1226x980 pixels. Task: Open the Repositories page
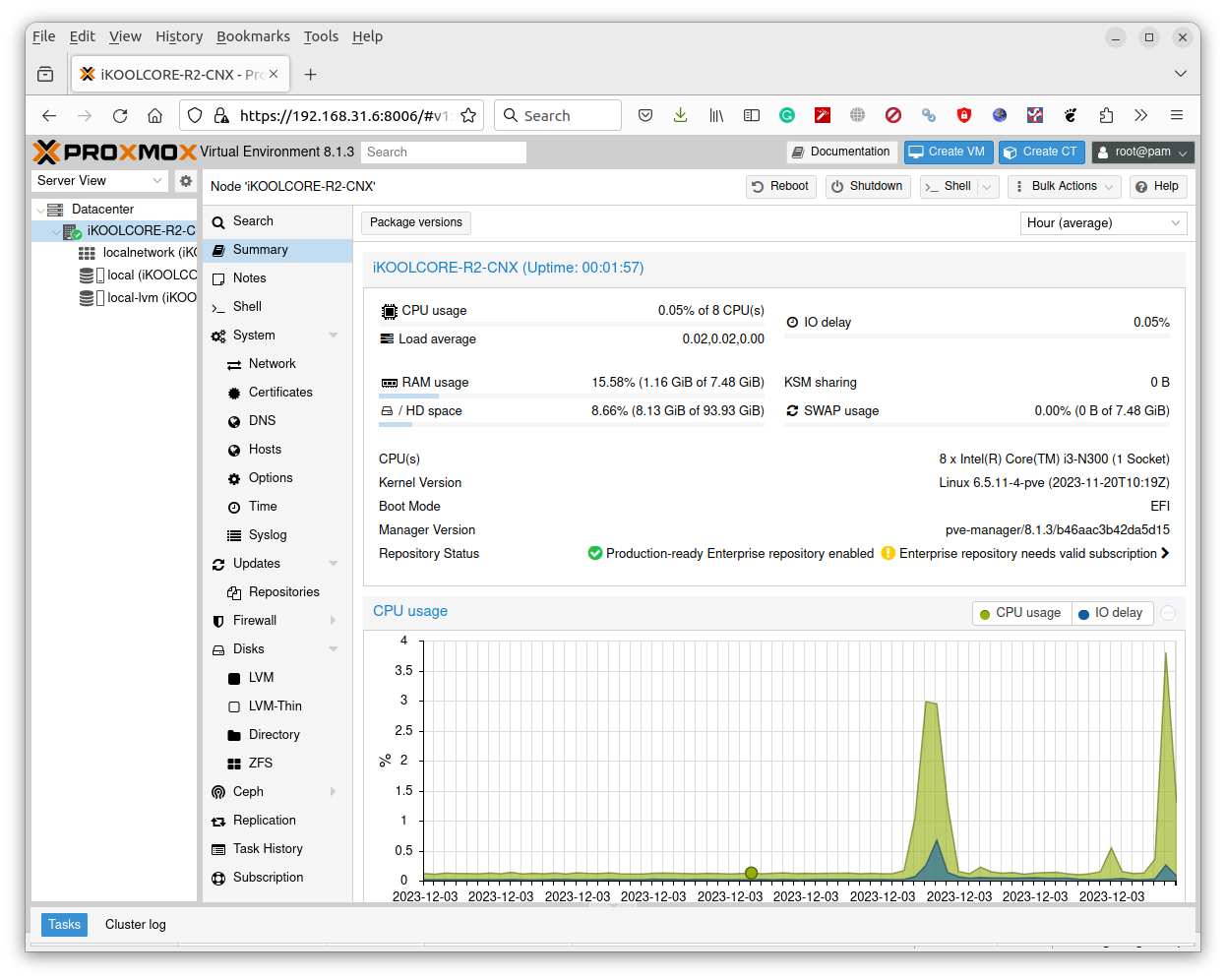(x=283, y=592)
